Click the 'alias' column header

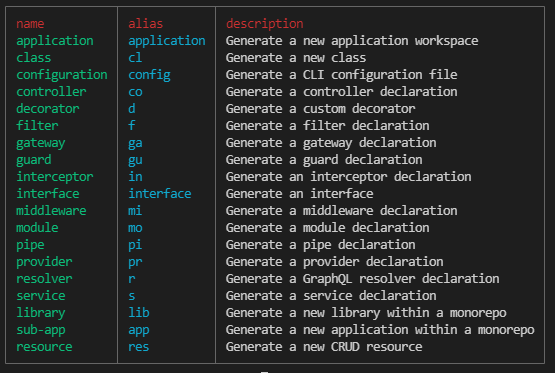(145, 24)
